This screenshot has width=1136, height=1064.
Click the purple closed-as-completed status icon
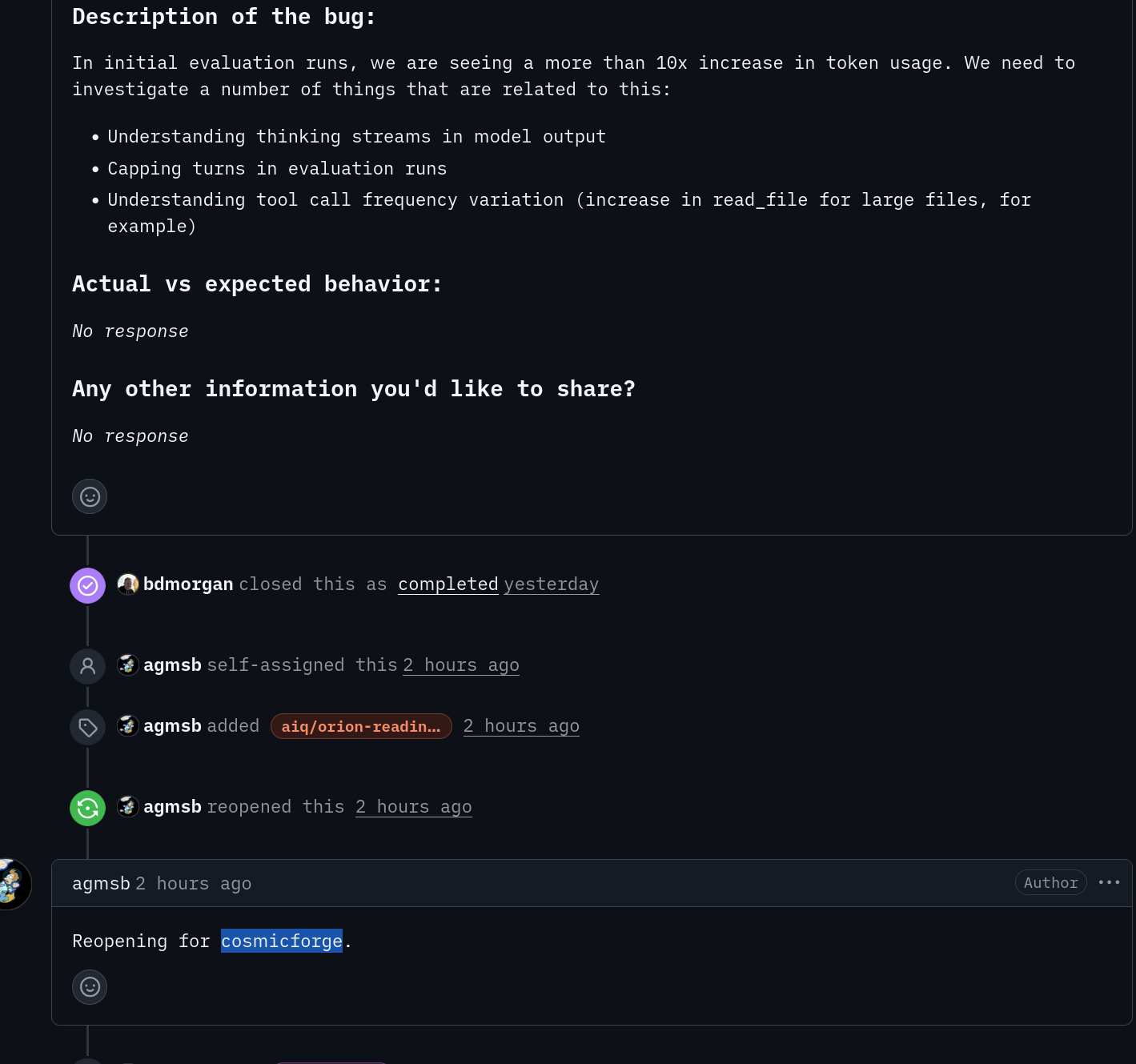coord(88,585)
